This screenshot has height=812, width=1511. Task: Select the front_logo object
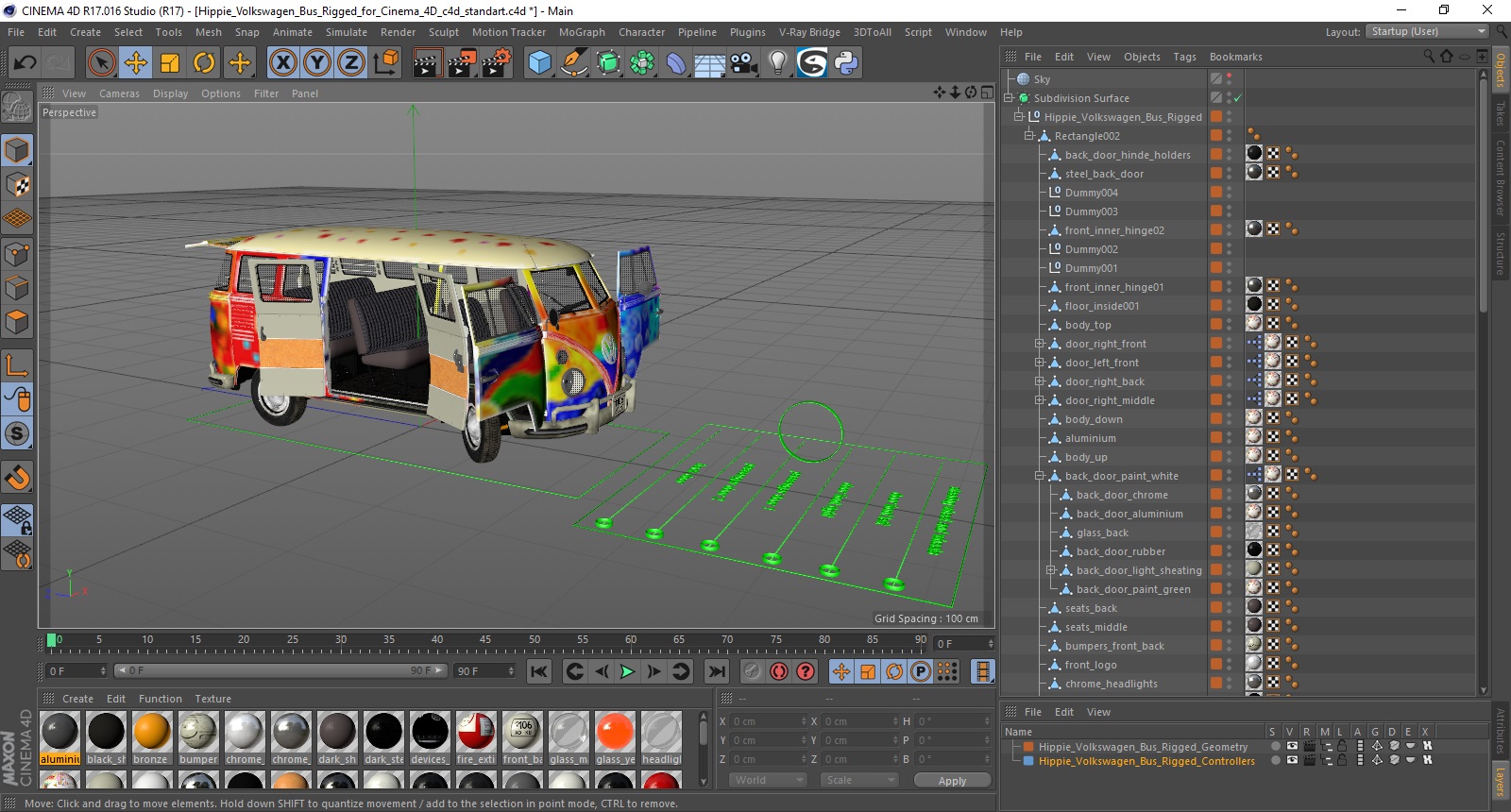1091,665
